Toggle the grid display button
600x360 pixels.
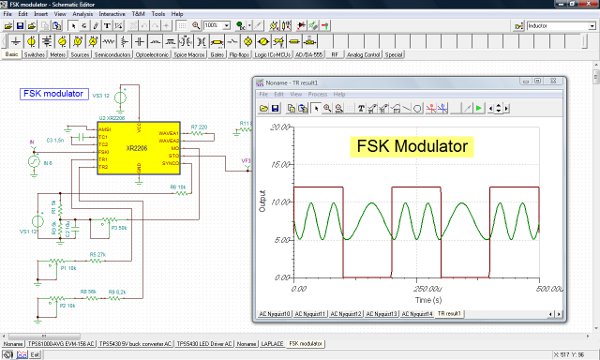tap(182, 26)
